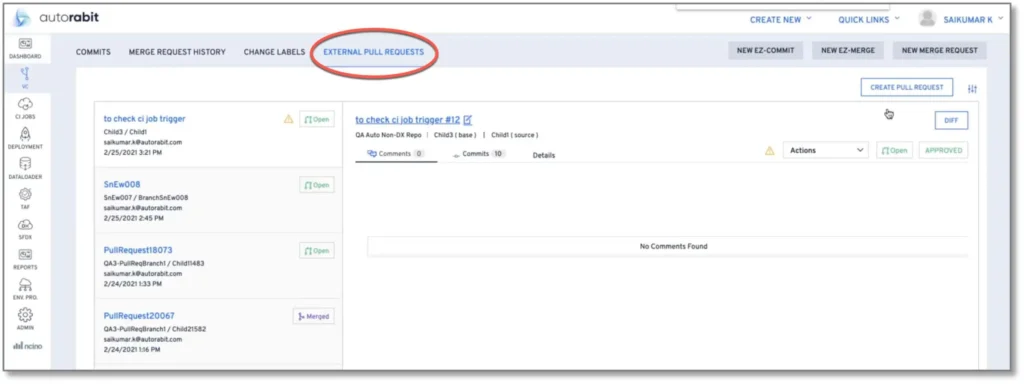This screenshot has height=384, width=1024.
Task: Show the Commits 10 tab of pull request
Action: (x=479, y=154)
